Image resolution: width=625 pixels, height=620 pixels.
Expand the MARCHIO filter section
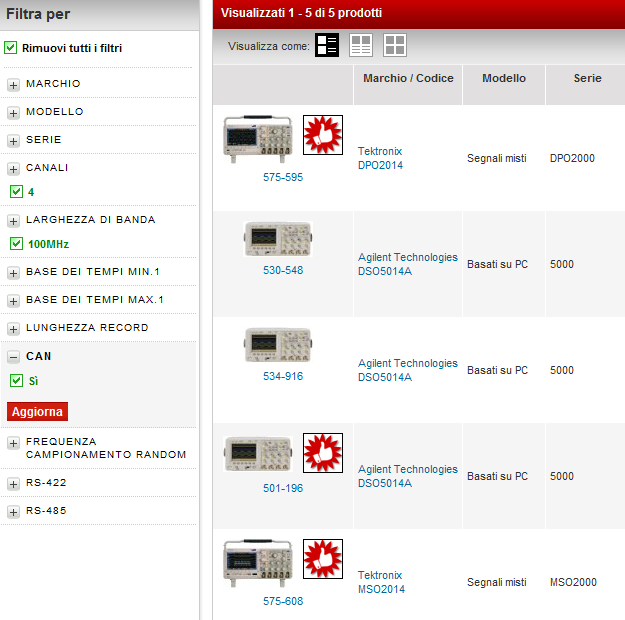tap(14, 85)
